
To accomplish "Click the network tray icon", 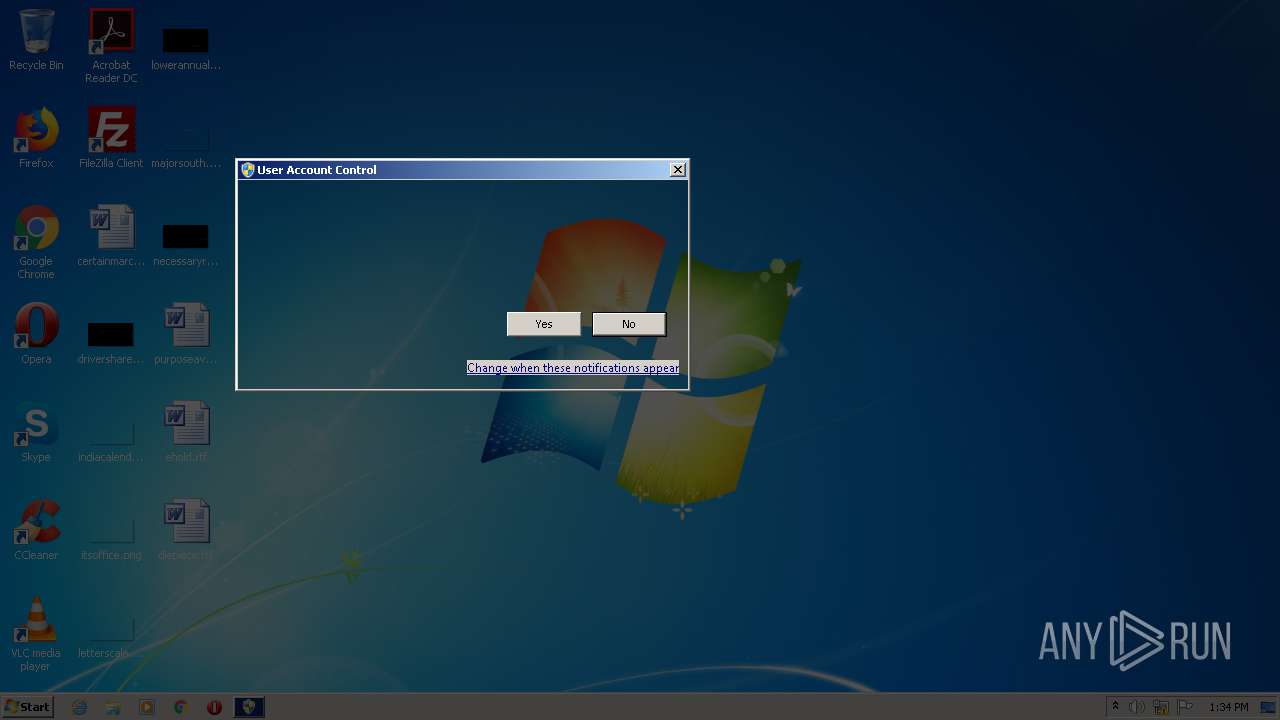I will click(x=1161, y=707).
